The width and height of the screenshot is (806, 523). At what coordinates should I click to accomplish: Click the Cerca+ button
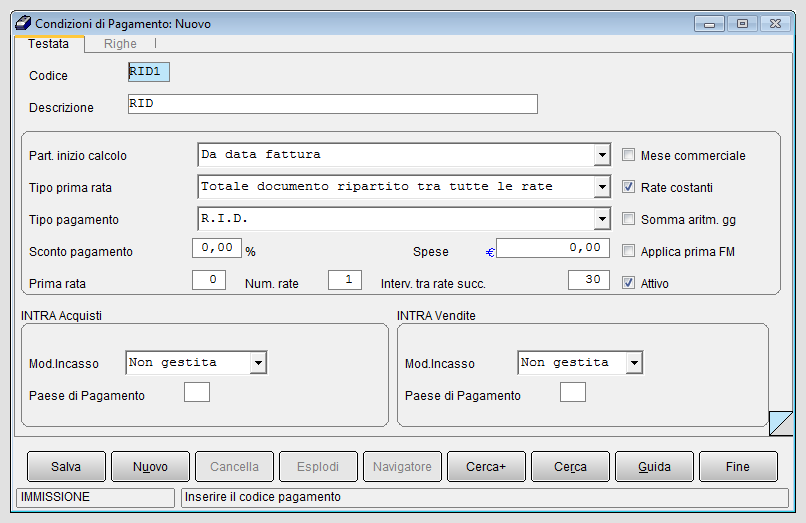coord(486,466)
